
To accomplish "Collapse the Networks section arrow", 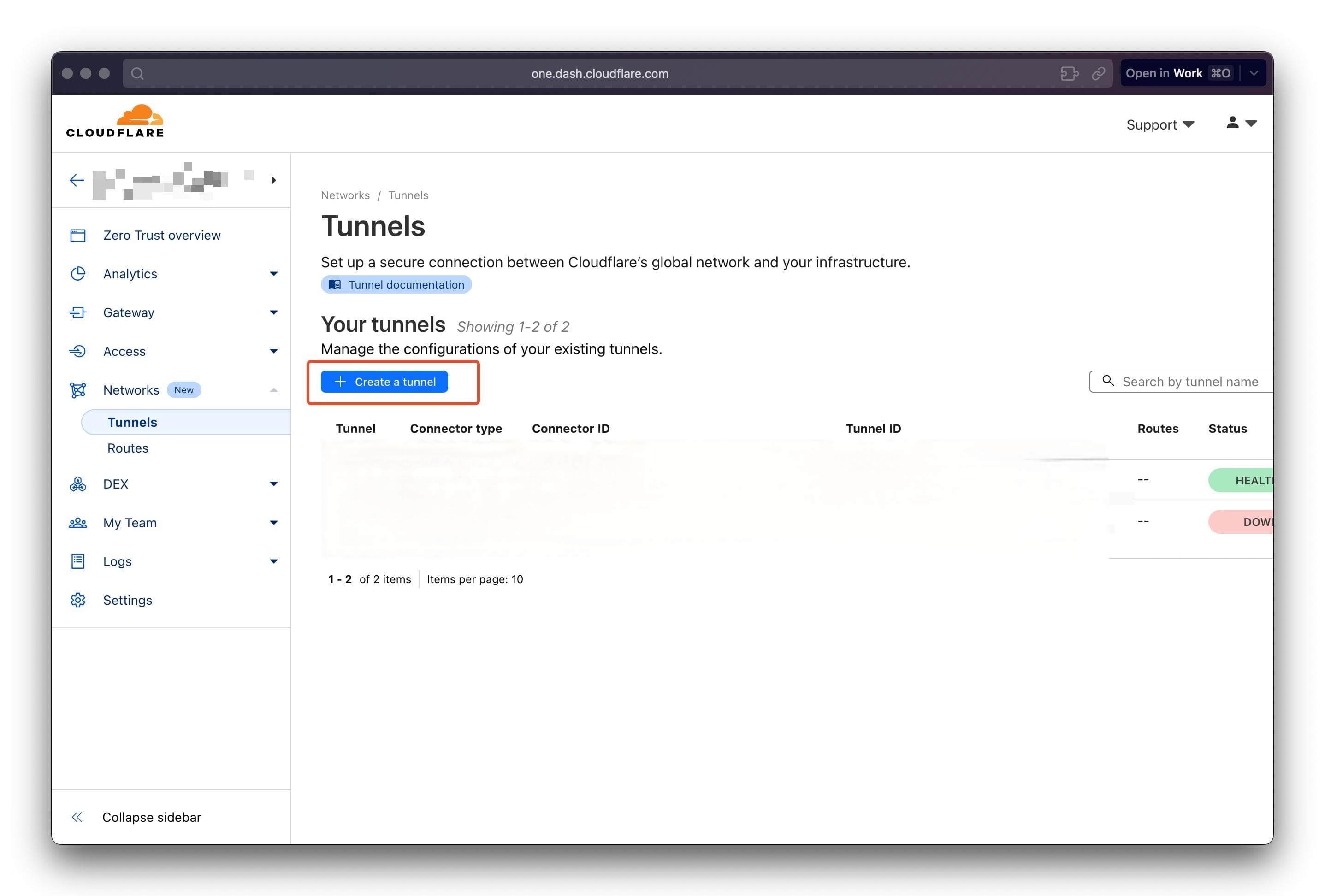I will pos(274,390).
